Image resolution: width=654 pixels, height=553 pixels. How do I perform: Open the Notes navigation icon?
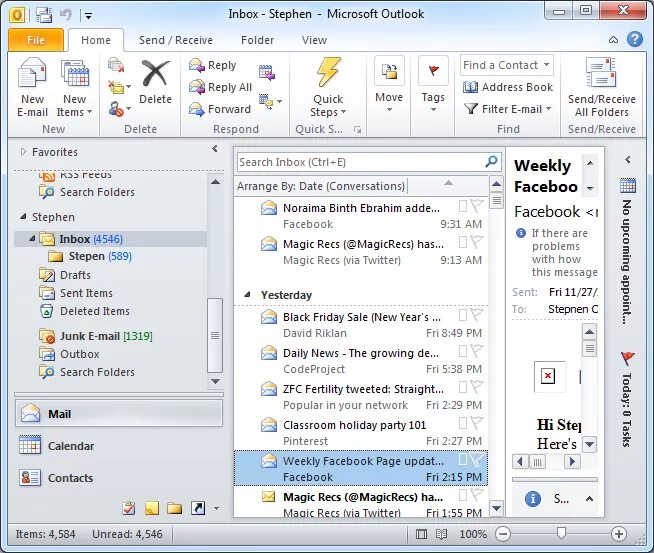(x=151, y=508)
